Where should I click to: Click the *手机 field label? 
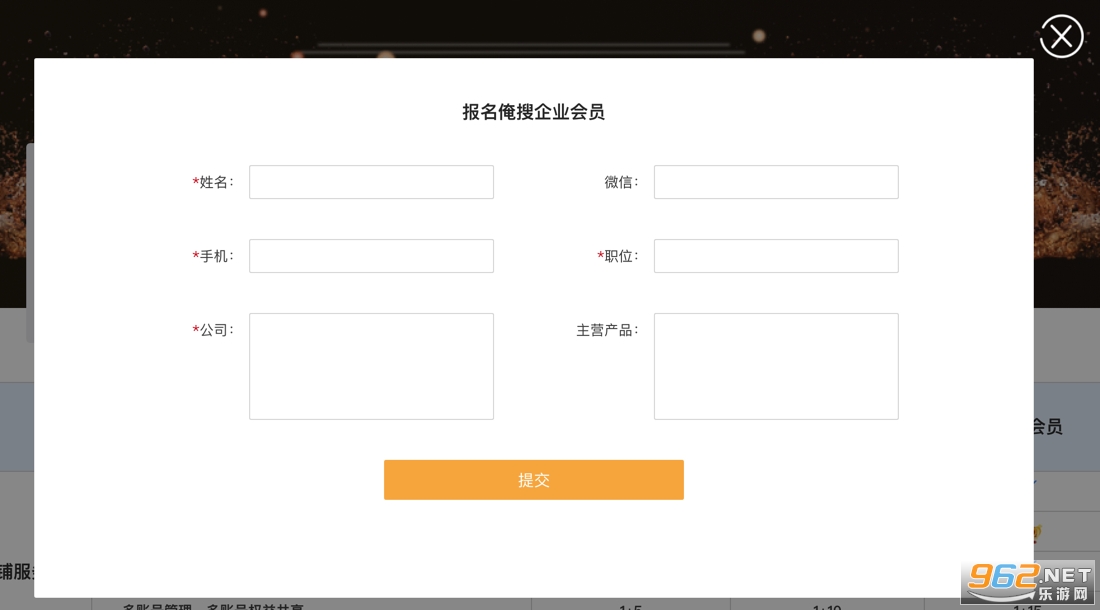213,256
